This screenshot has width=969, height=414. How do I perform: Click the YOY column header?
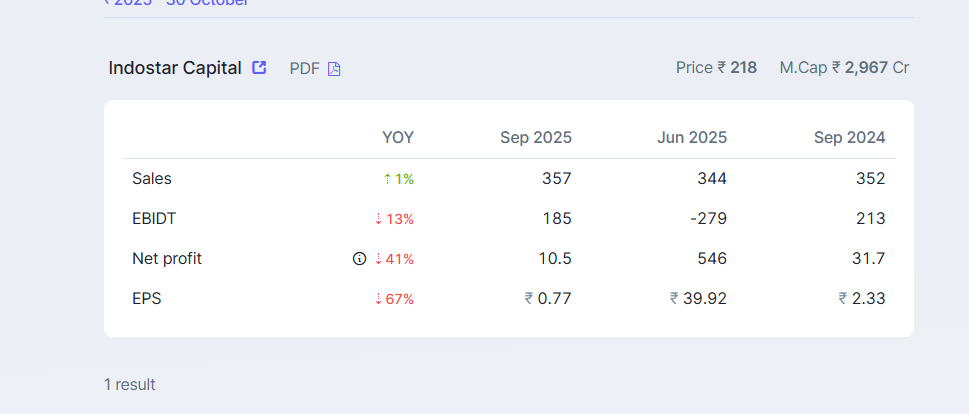coord(397,138)
